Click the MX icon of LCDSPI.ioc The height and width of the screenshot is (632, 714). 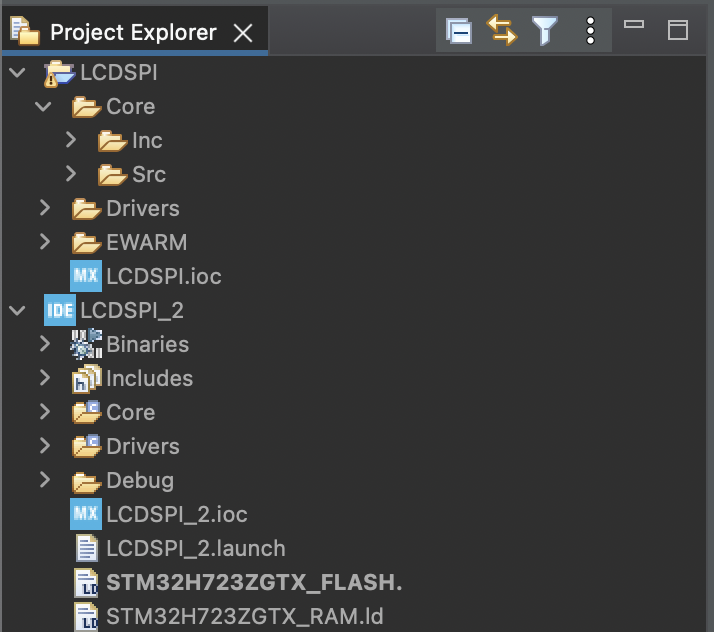[x=86, y=276]
